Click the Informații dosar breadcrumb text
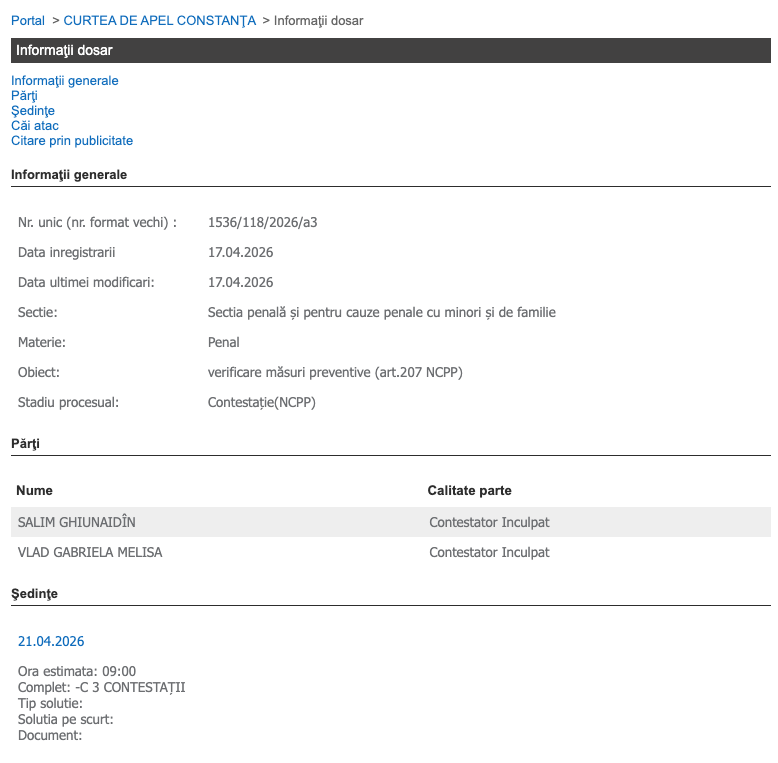 pos(318,20)
